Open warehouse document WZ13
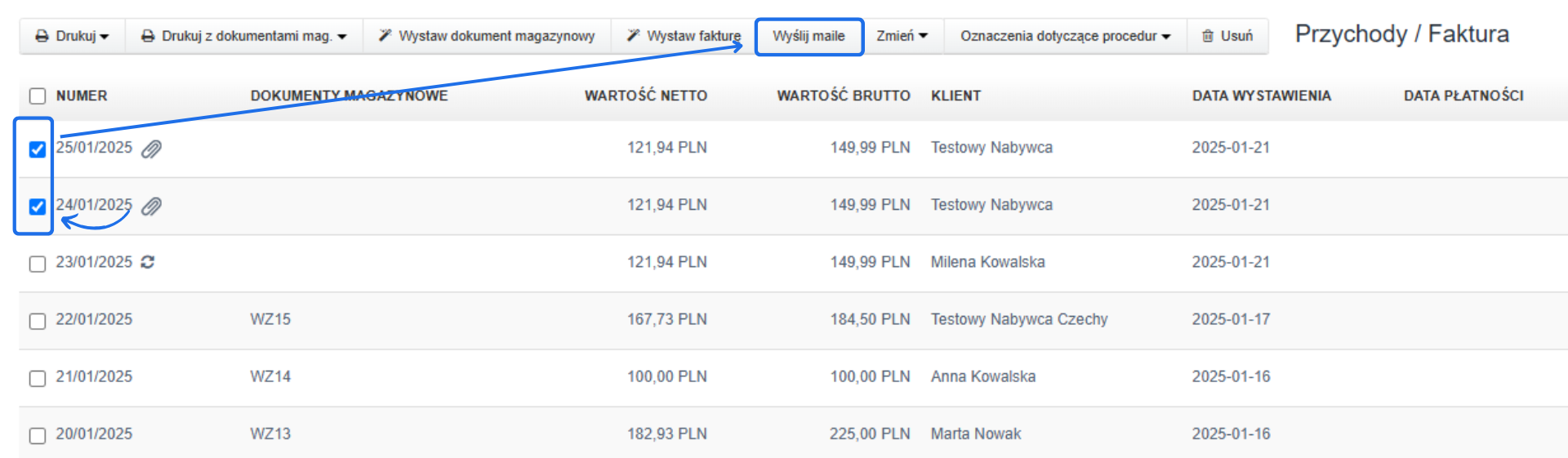Screen dimensions: 1568x458 [270, 434]
